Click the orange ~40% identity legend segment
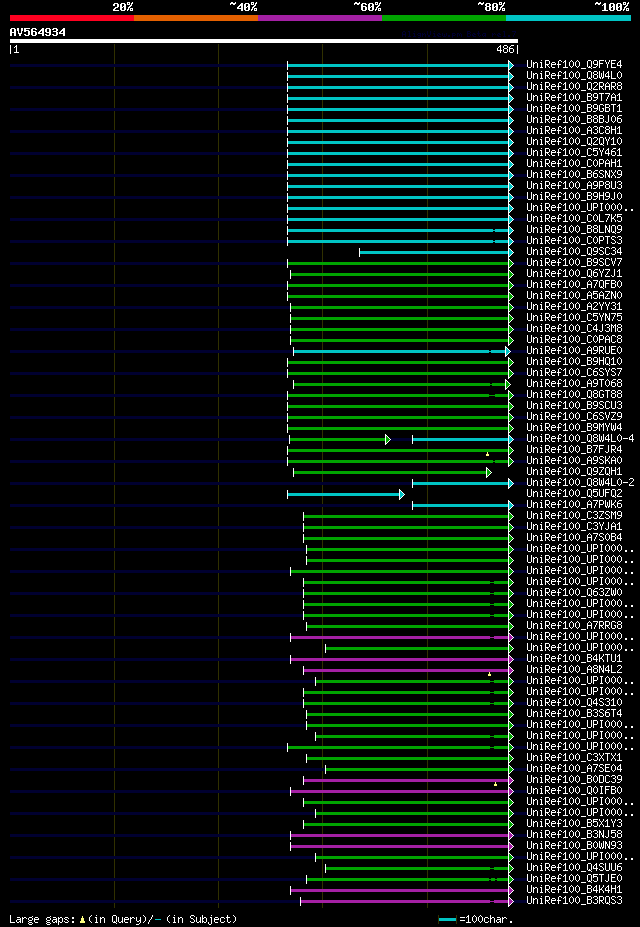The height and width of the screenshot is (927, 640). pos(196,18)
